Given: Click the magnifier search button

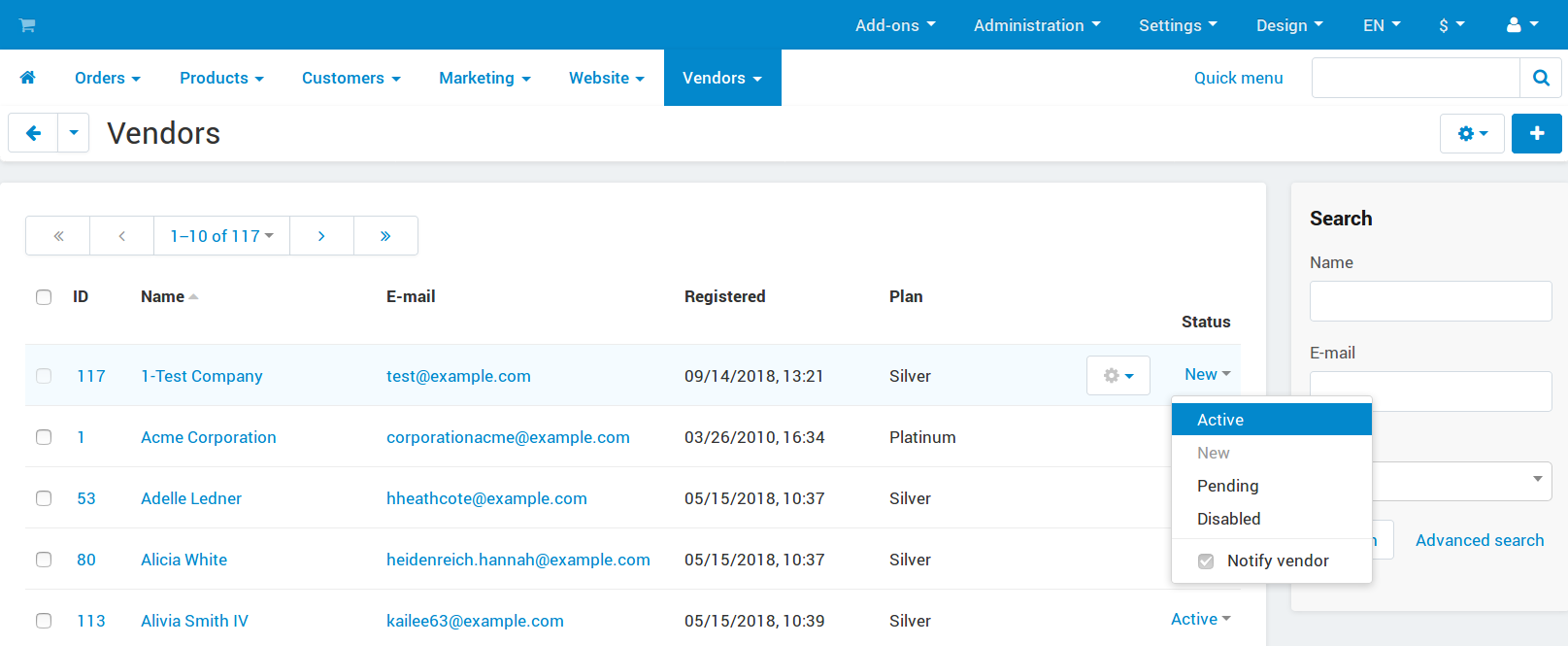Looking at the screenshot, I should tap(1541, 78).
